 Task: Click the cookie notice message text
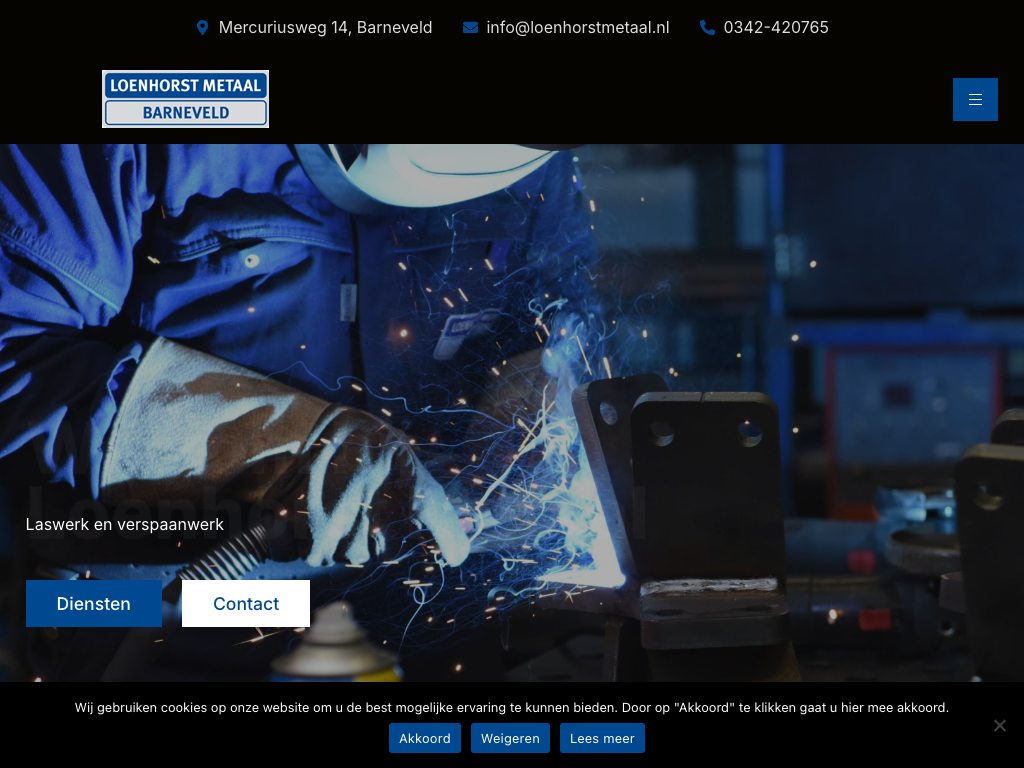pos(511,707)
